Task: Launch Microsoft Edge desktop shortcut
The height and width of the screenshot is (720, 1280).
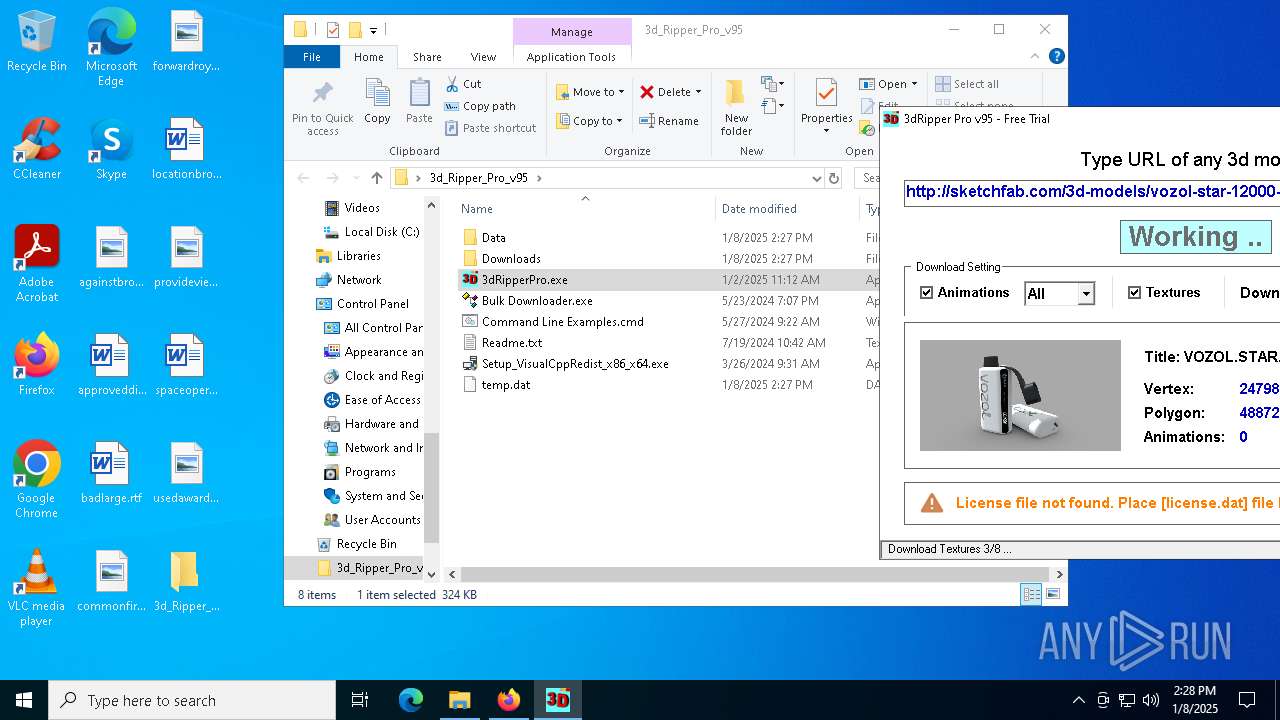Action: tap(111, 48)
